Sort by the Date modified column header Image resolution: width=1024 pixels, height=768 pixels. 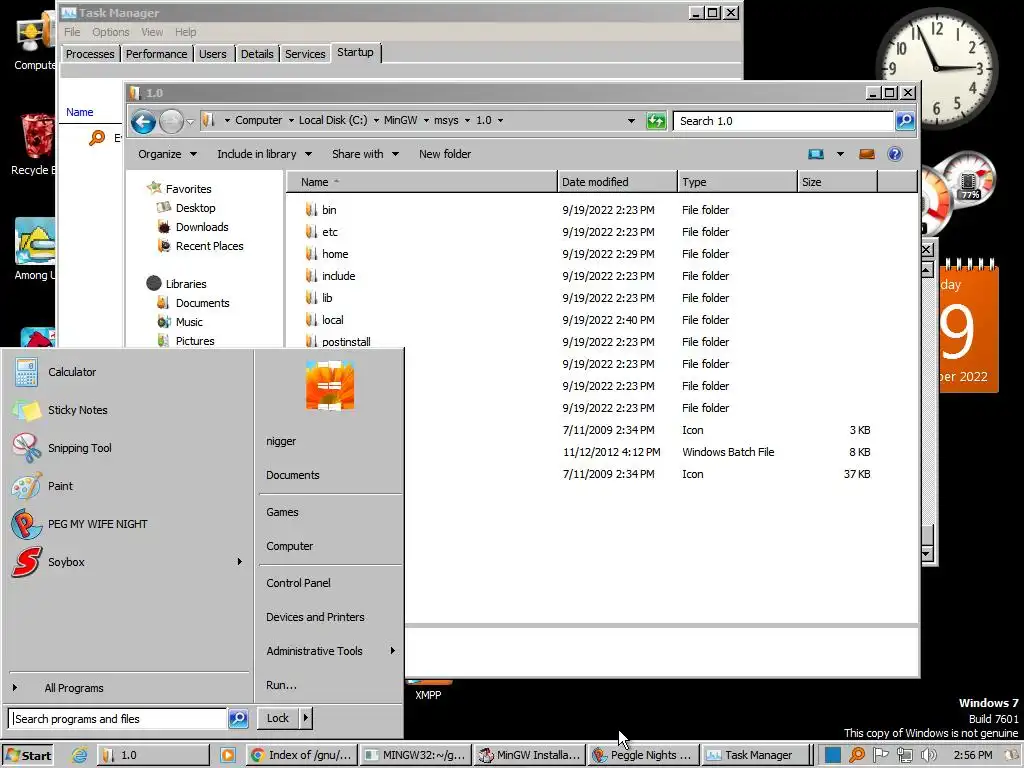click(x=617, y=182)
